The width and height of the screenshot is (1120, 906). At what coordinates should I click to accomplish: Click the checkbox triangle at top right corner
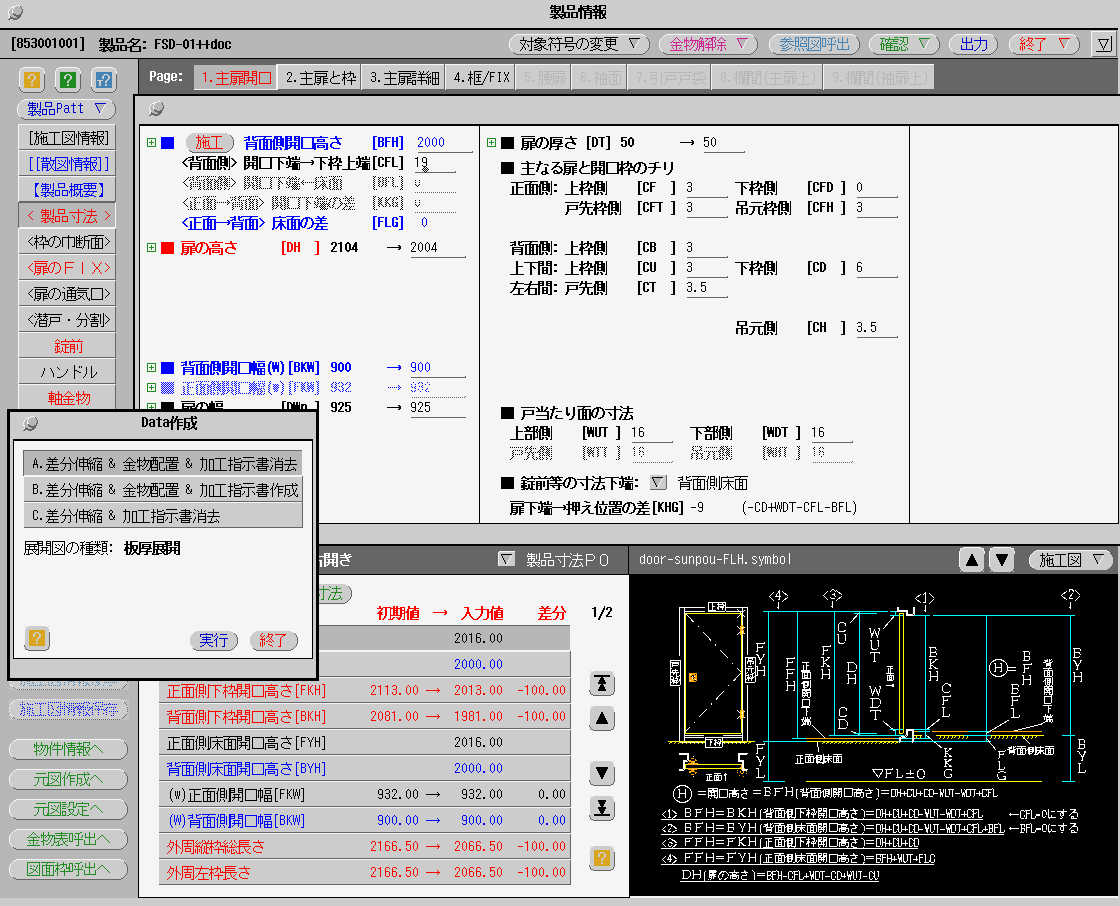[1104, 44]
